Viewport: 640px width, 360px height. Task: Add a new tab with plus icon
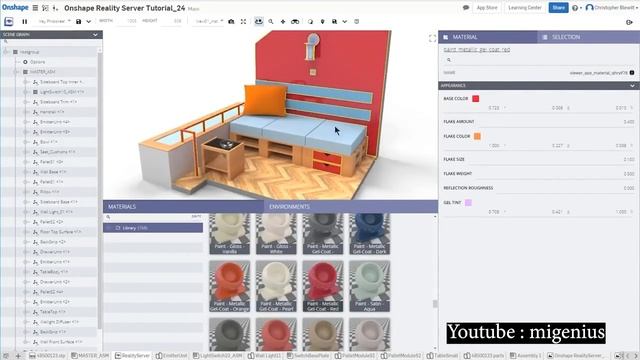tap(18, 356)
